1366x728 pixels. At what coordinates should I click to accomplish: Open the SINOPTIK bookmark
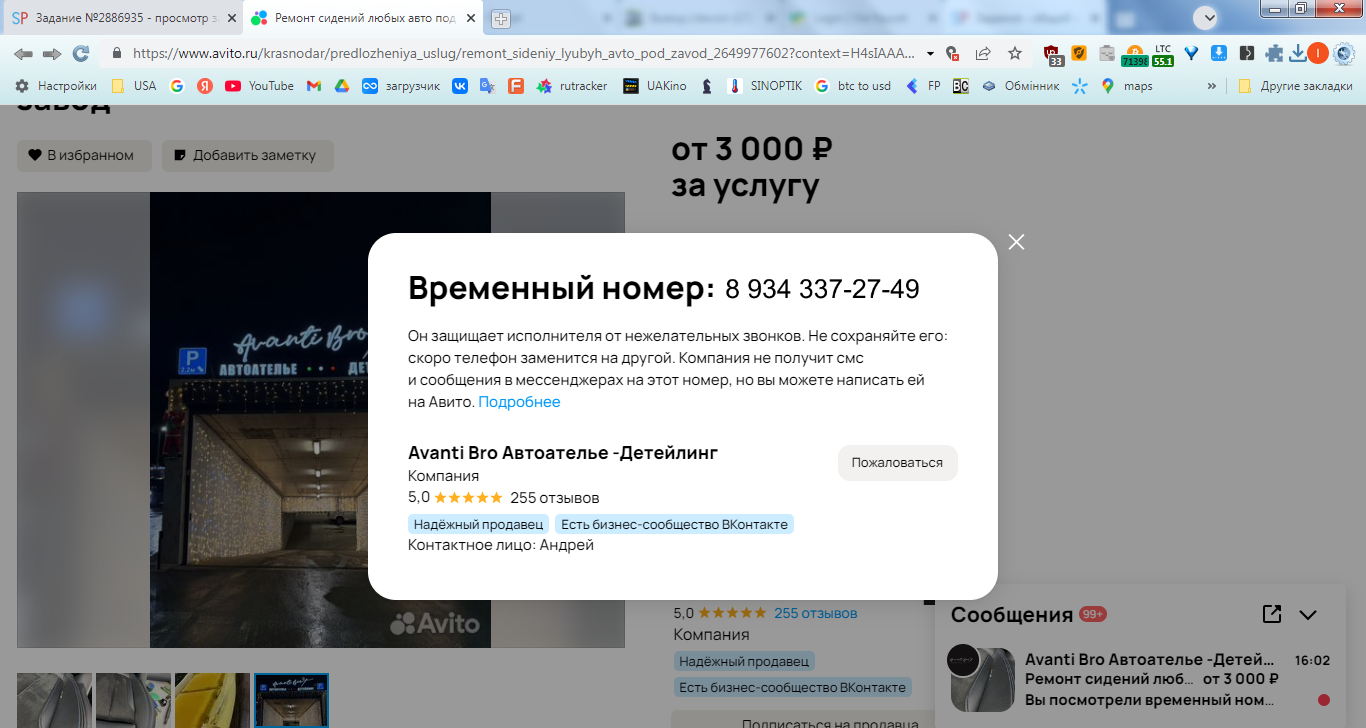pyautogui.click(x=765, y=86)
